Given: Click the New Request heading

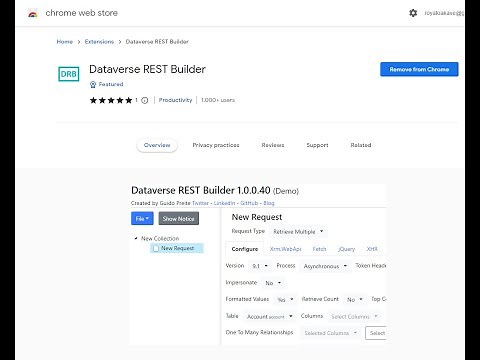Looking at the screenshot, I should [257, 217].
